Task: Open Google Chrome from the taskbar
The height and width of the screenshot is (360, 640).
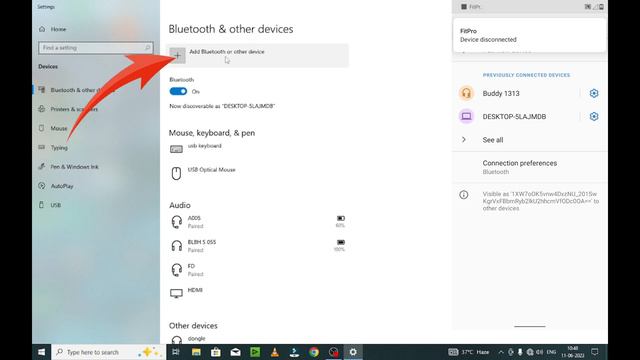Action: 314,352
